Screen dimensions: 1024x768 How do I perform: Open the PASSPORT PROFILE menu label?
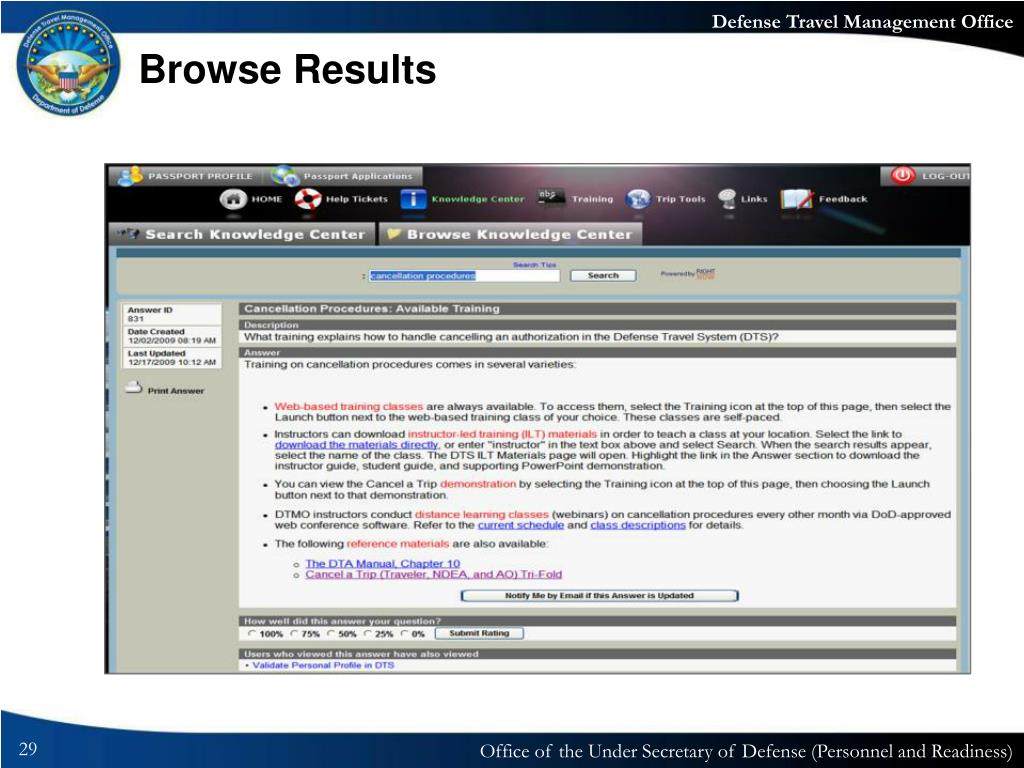pyautogui.click(x=200, y=176)
